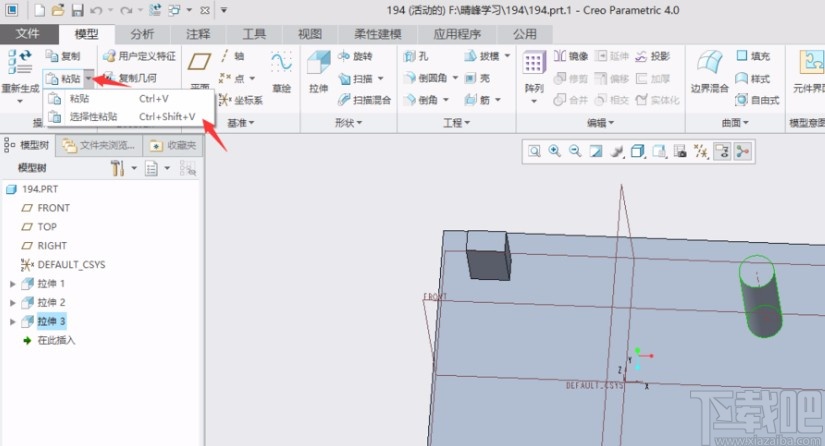This screenshot has height=446, width=825.
Task: Click the Paste (粘贴) ribbon button
Action: pyautogui.click(x=64, y=78)
